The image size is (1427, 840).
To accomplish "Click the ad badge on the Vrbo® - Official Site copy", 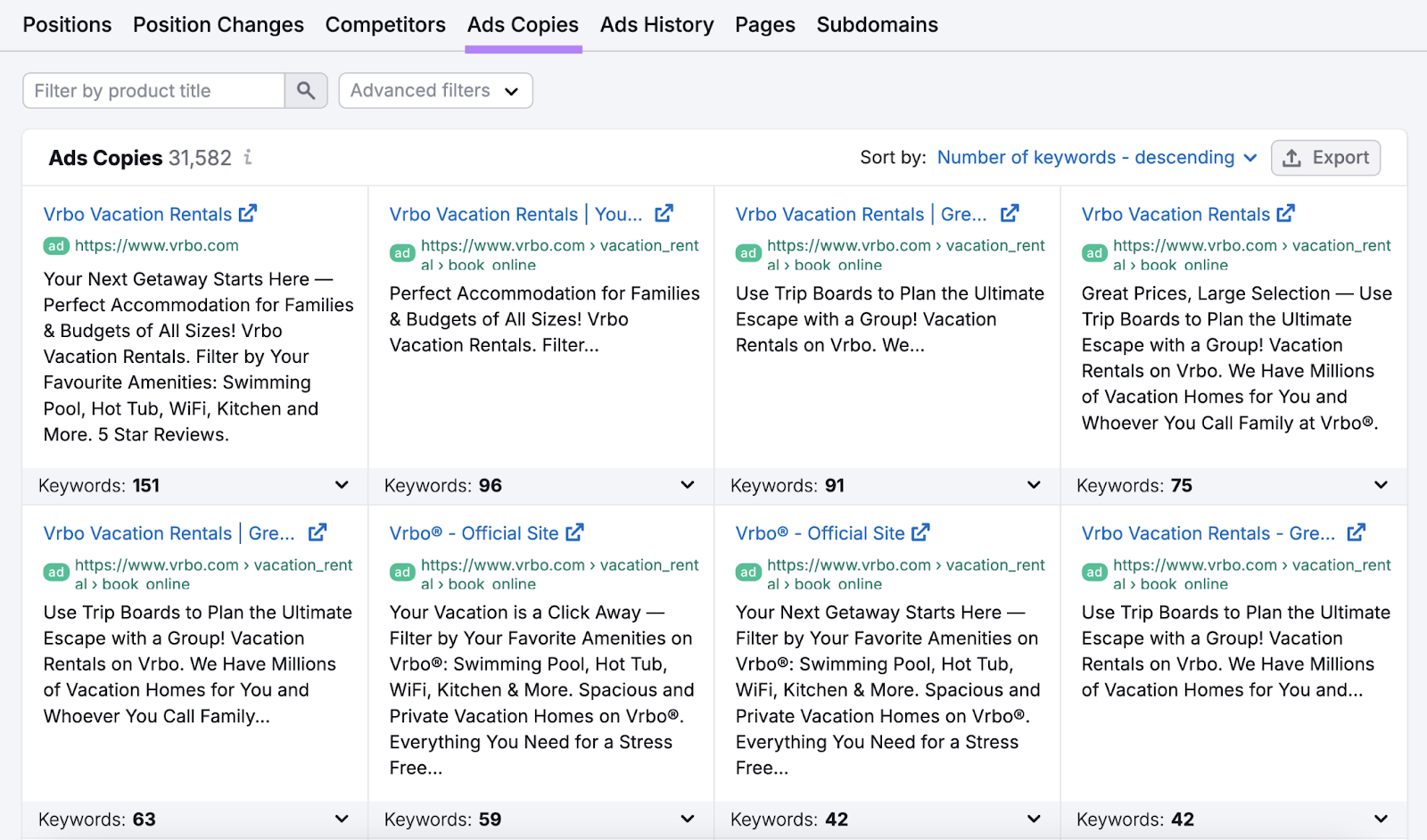I will 402,572.
